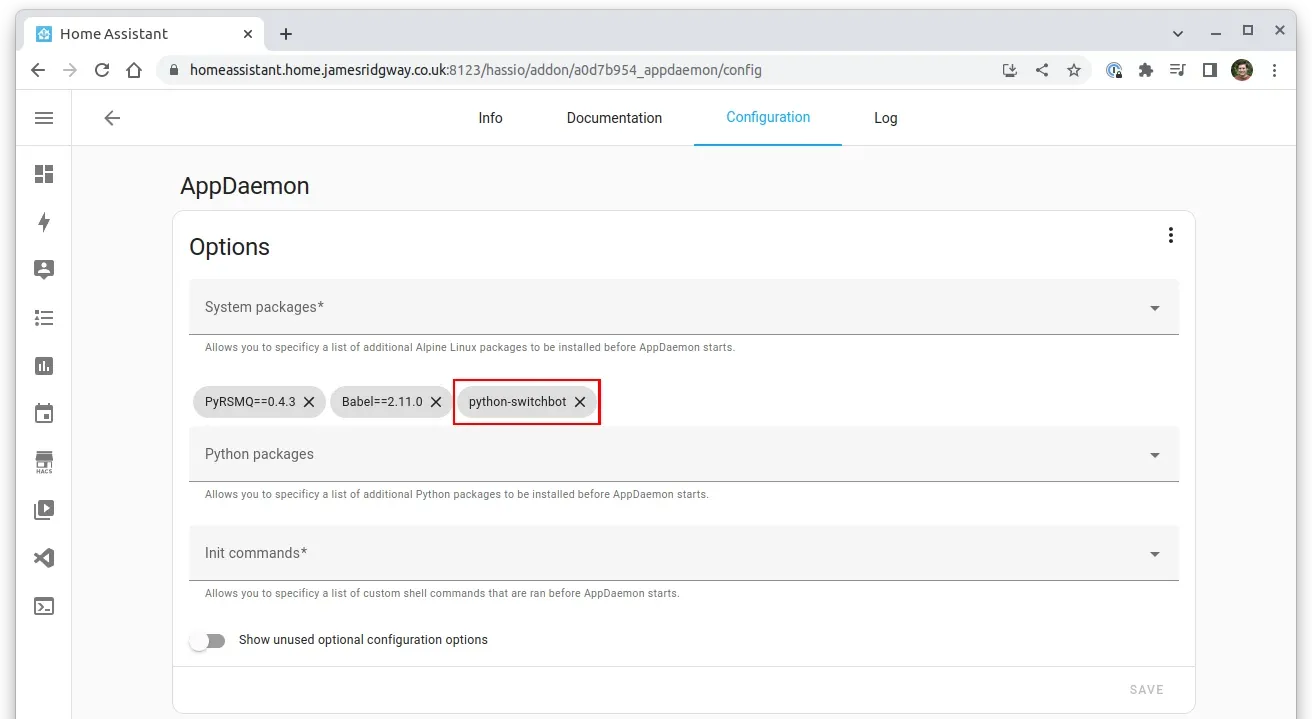Share this page via address bar icon

pos(1042,70)
